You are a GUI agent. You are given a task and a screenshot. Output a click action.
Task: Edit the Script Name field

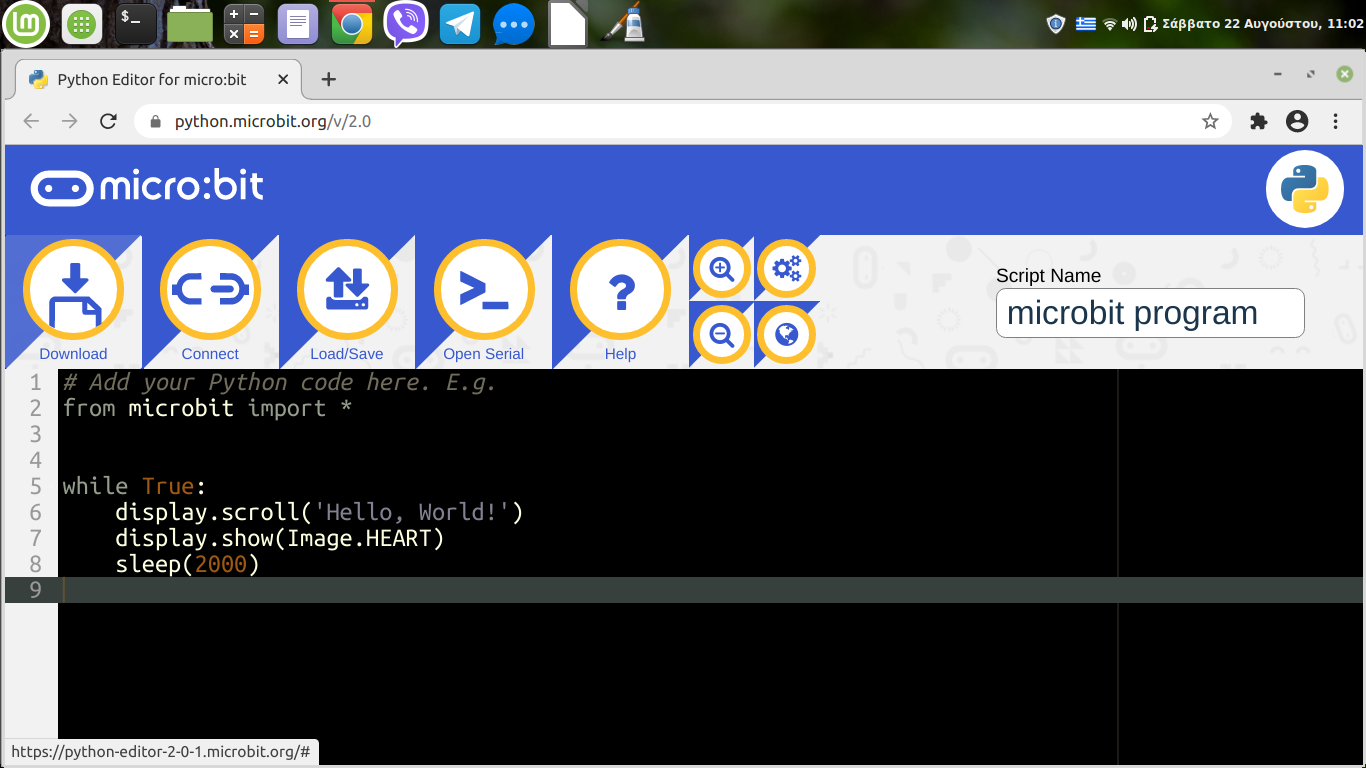point(1150,313)
